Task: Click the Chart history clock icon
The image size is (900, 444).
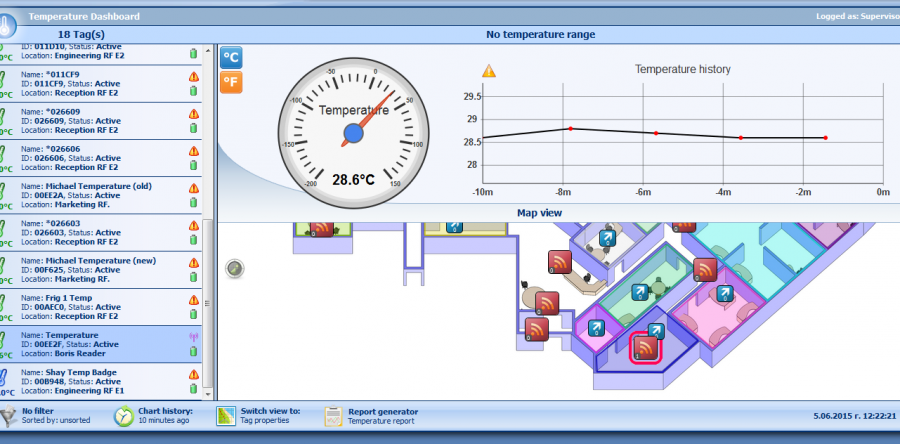Action: (123, 416)
